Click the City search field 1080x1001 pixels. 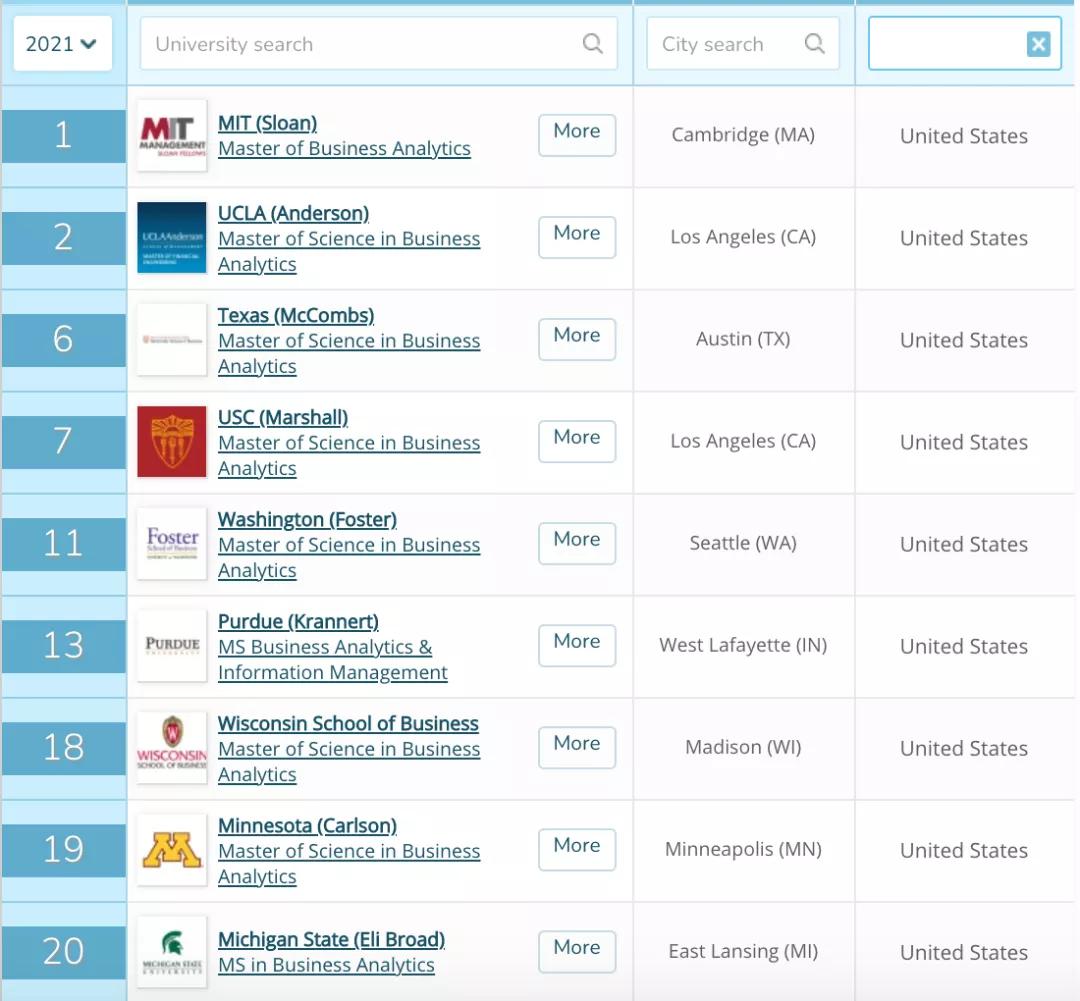click(742, 44)
